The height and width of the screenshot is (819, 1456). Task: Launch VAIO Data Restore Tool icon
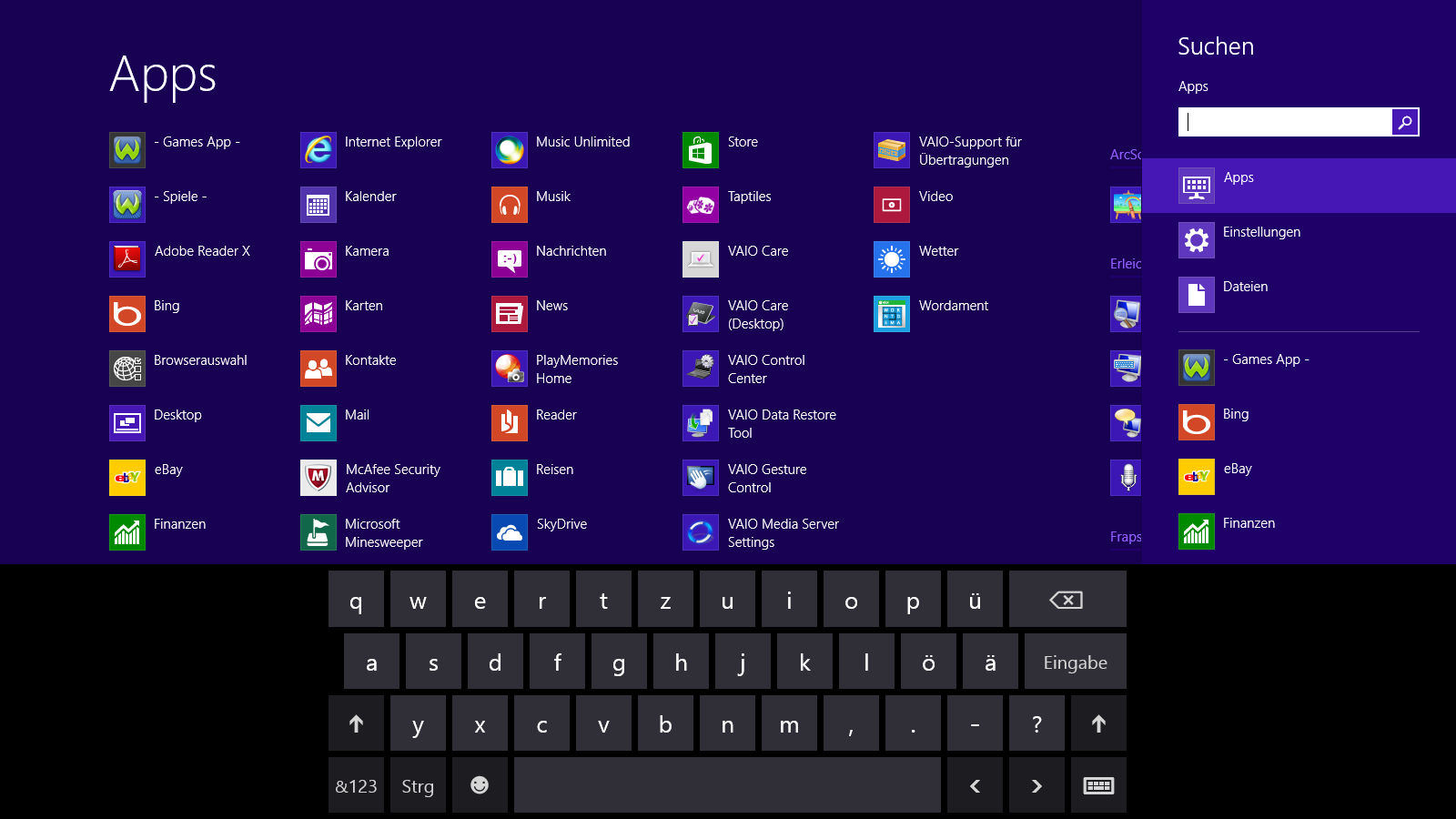[701, 423]
